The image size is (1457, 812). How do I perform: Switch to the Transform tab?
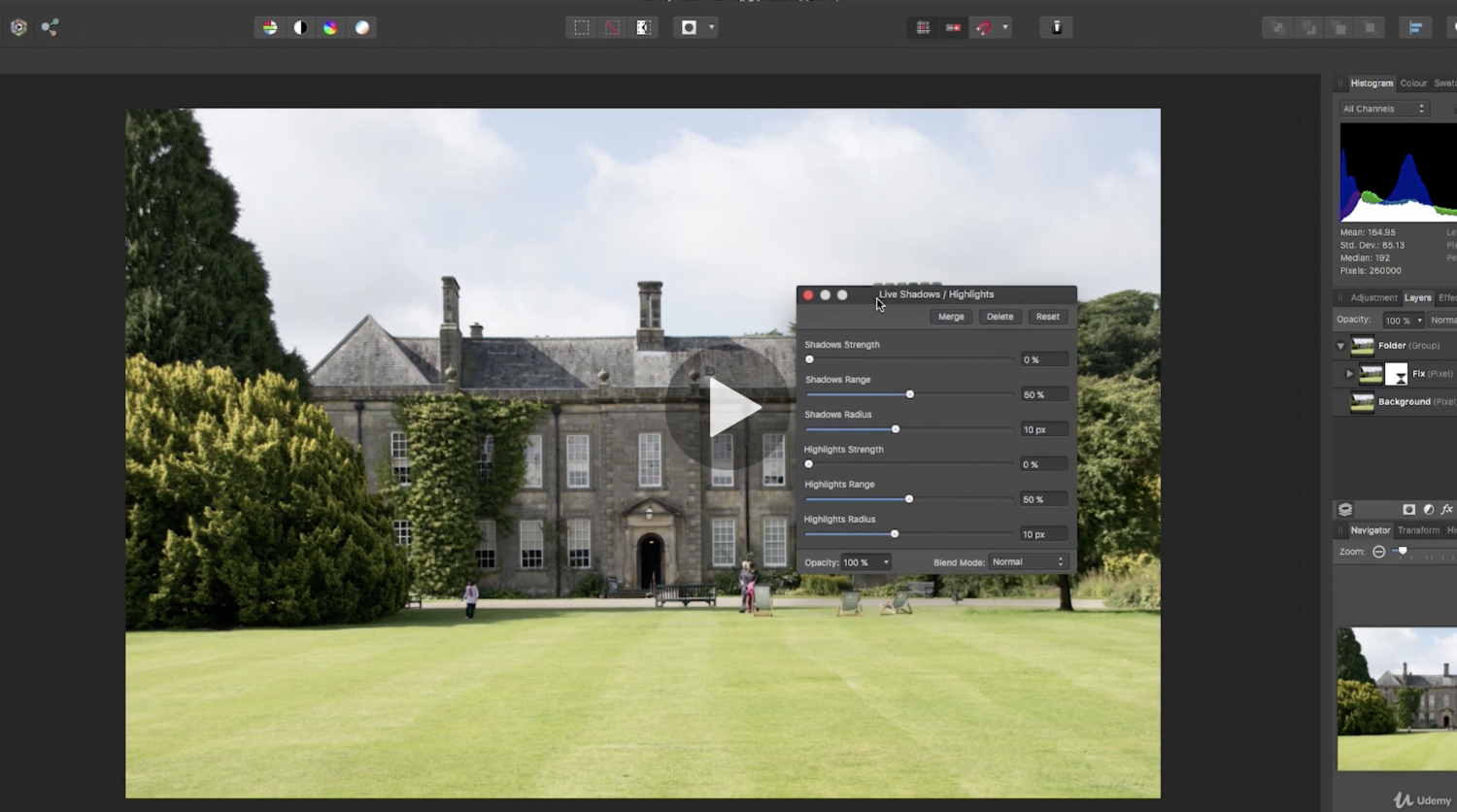point(1419,530)
